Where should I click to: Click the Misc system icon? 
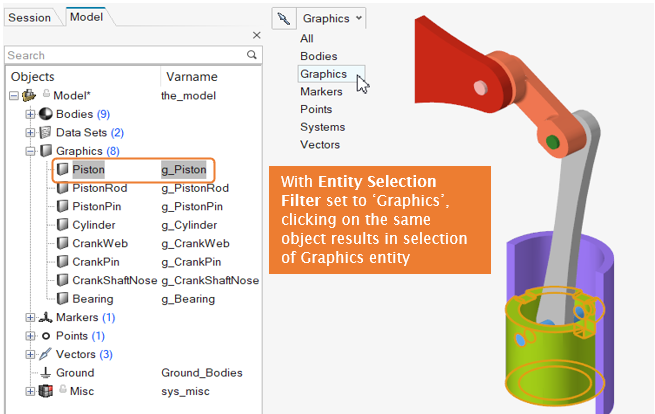click(x=45, y=390)
